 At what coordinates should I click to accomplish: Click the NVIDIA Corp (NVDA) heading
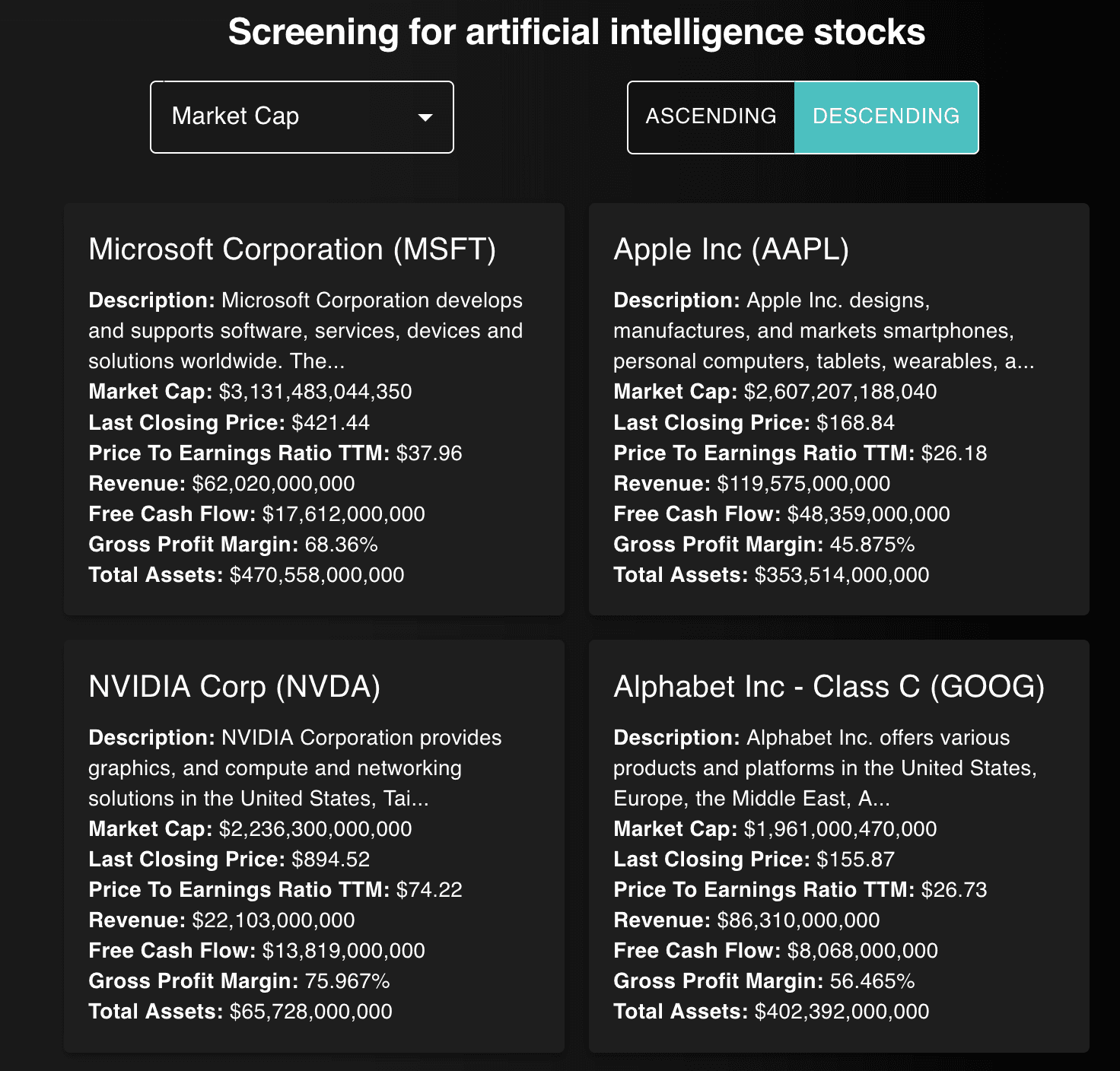(x=237, y=685)
